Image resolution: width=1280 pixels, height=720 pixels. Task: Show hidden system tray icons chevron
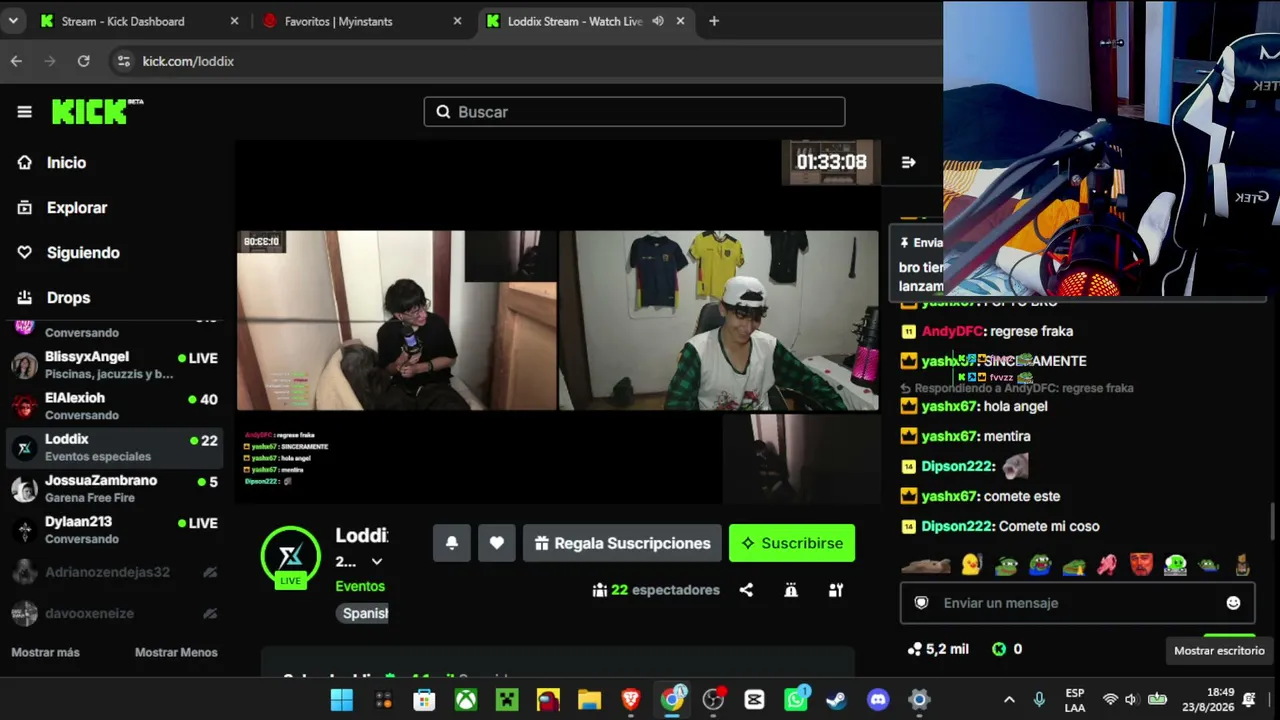pos(1009,700)
